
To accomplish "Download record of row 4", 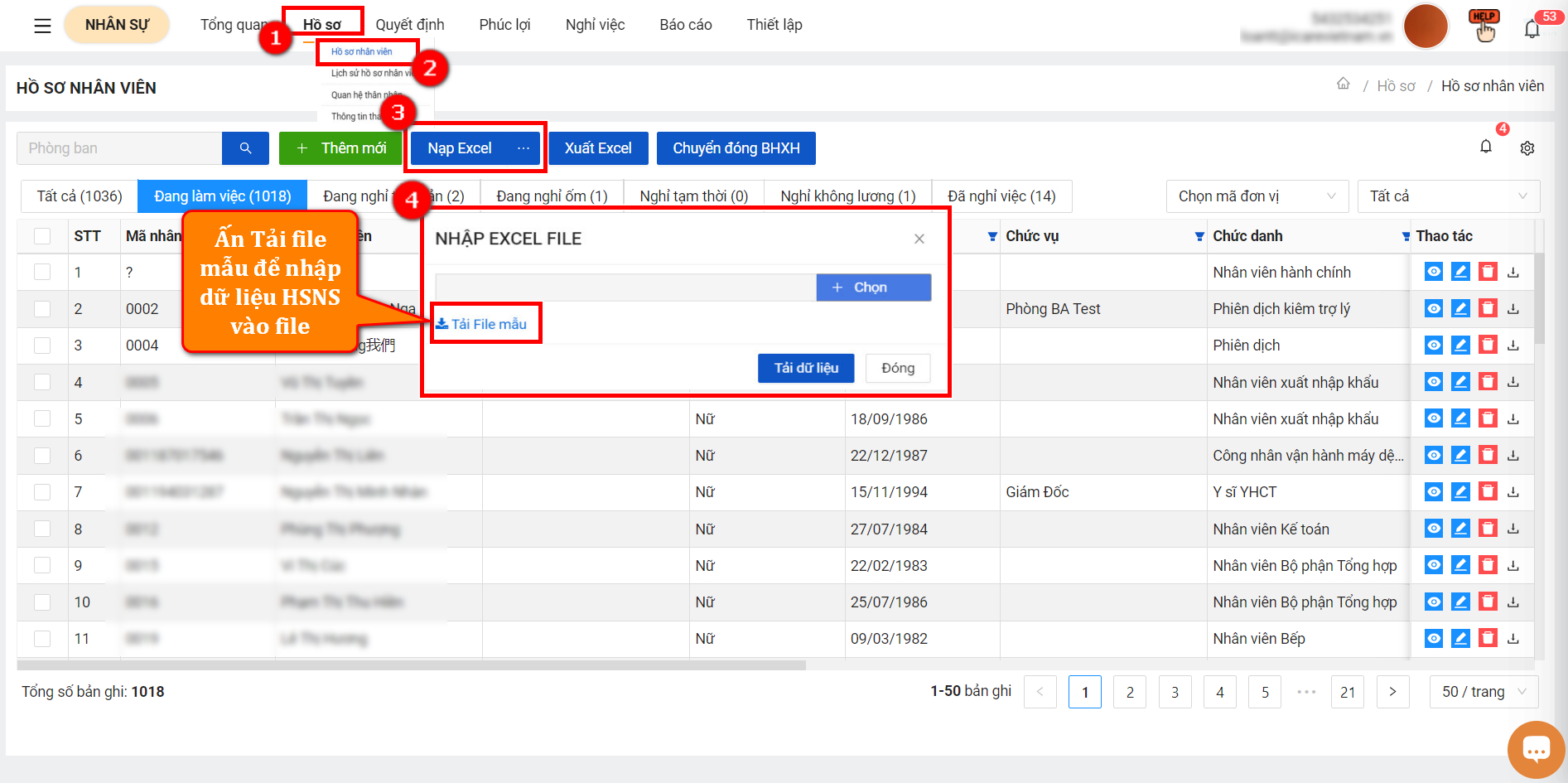I will click(1513, 382).
